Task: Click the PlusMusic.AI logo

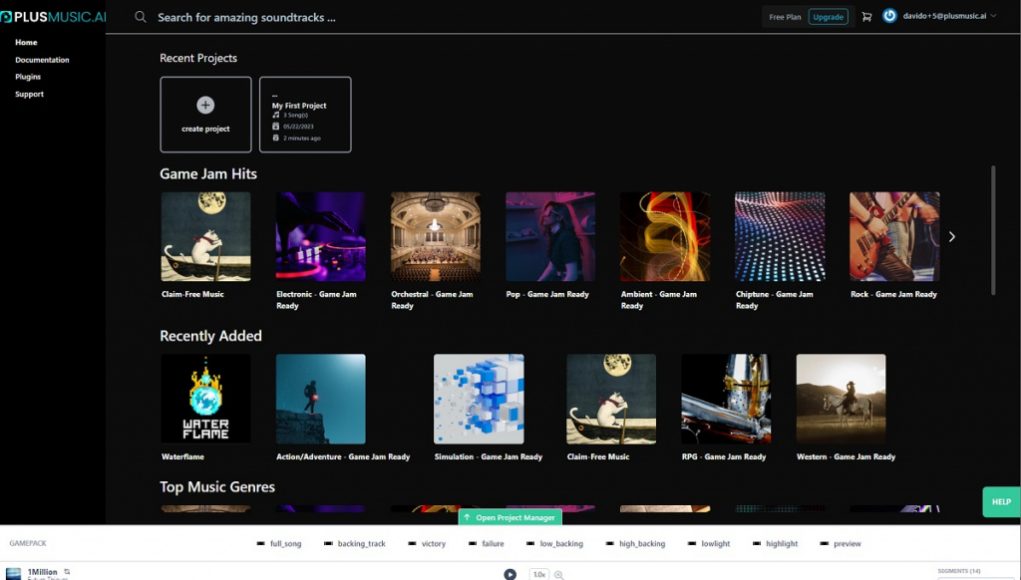Action: pyautogui.click(x=53, y=17)
